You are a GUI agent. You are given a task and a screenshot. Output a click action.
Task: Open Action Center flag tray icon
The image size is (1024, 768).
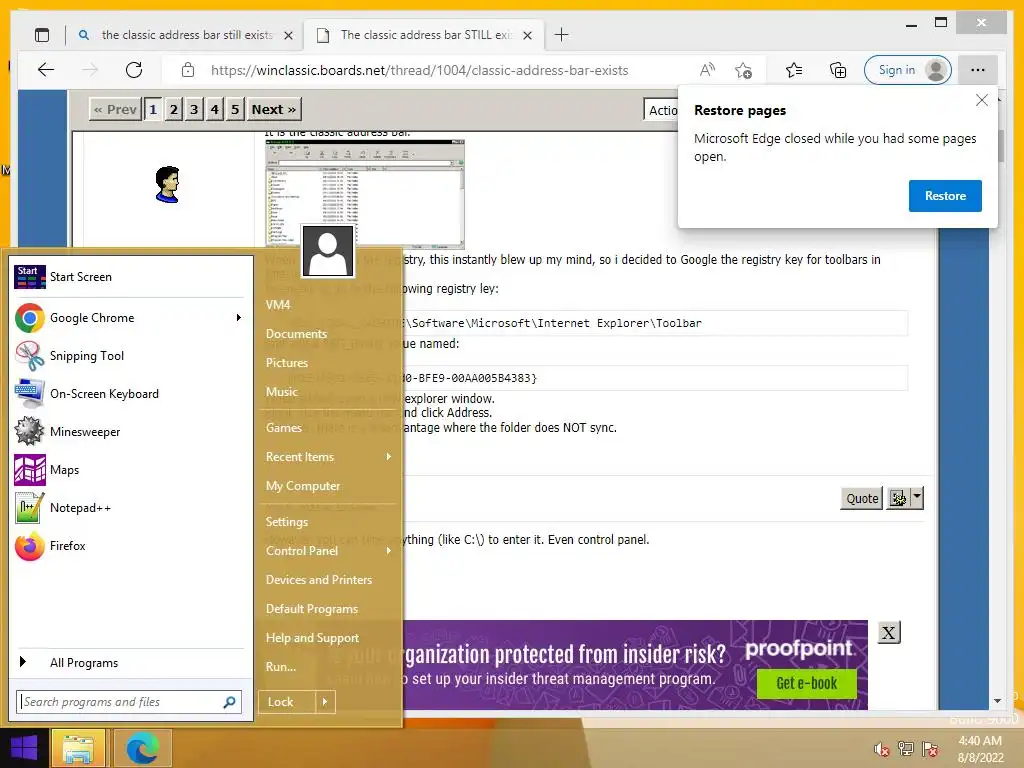coord(930,749)
